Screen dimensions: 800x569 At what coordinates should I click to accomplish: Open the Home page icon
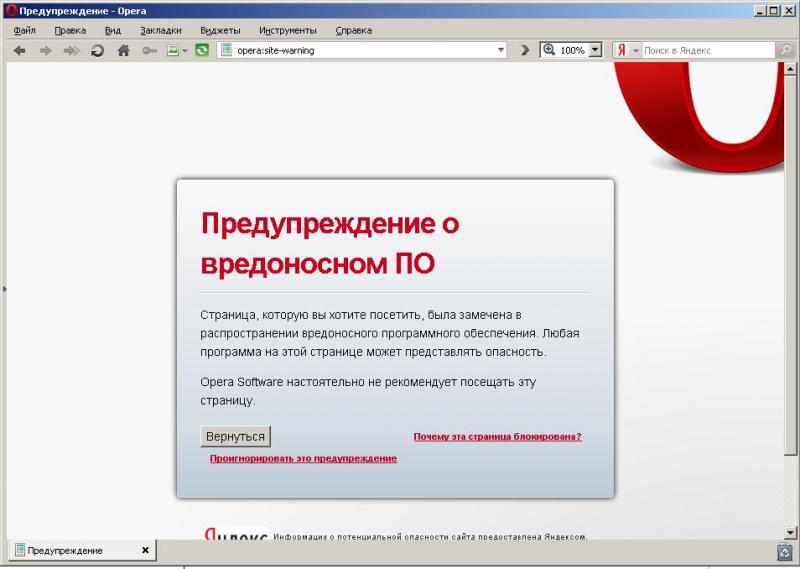point(123,51)
